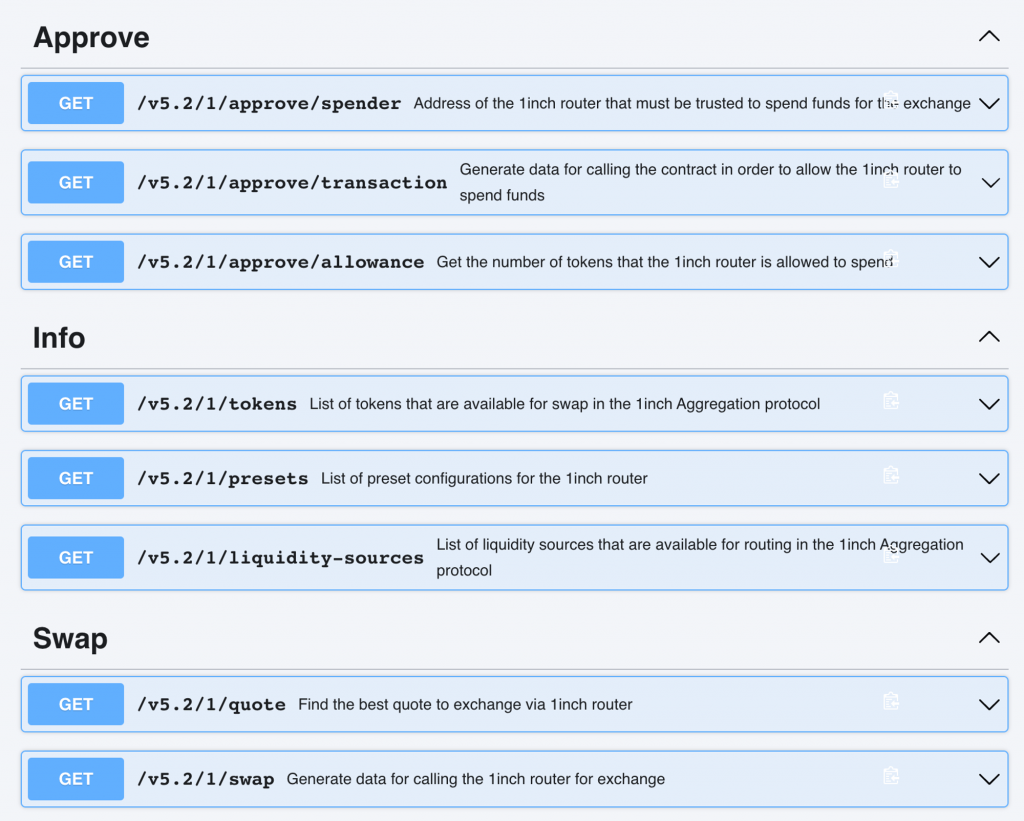The width and height of the screenshot is (1024, 821).
Task: Open the /v5.2/1/liquidity-sources path link
Action: click(281, 558)
